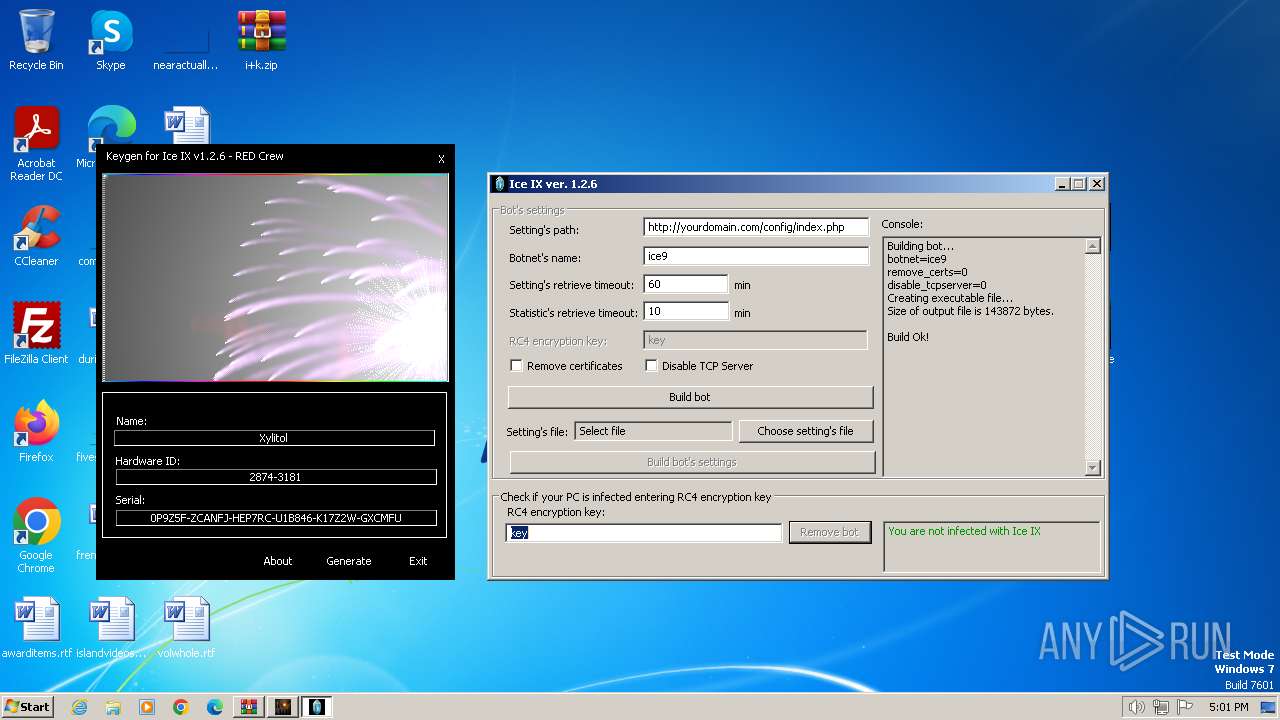Launch Acrobat Reader DC from desktop
1280x720 pixels.
(x=36, y=145)
